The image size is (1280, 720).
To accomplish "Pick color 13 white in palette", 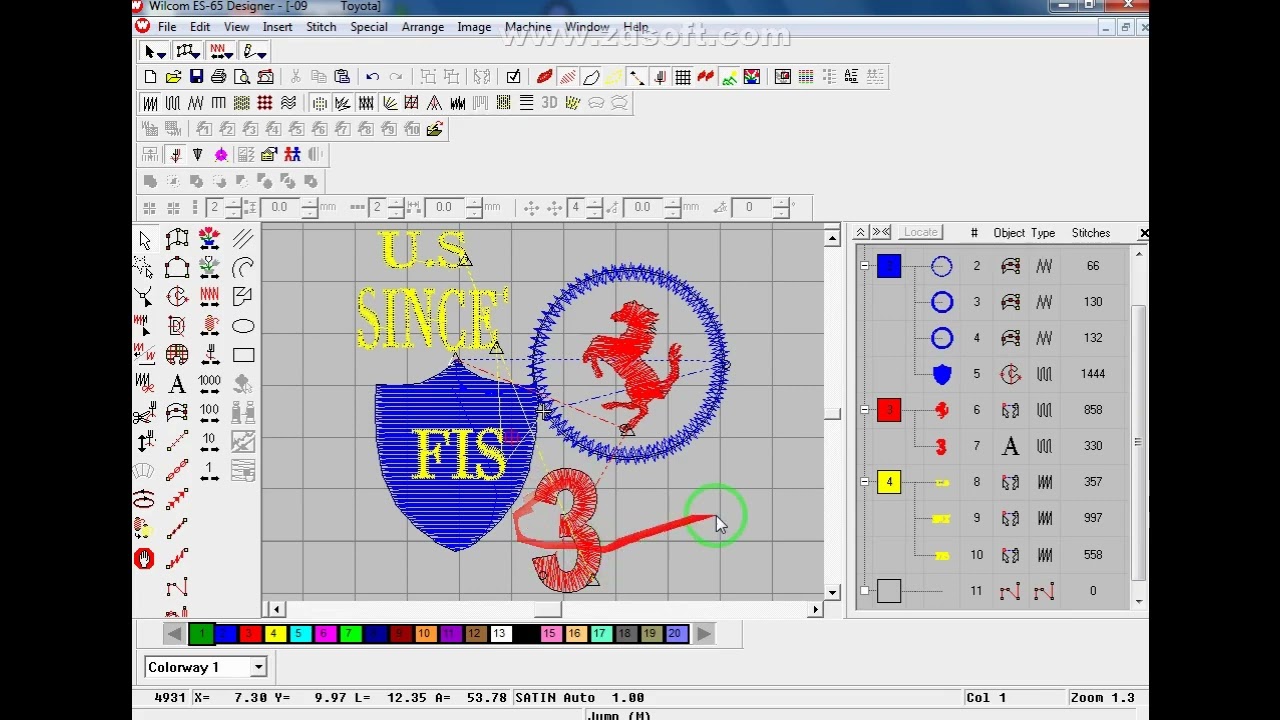I will click(x=499, y=633).
